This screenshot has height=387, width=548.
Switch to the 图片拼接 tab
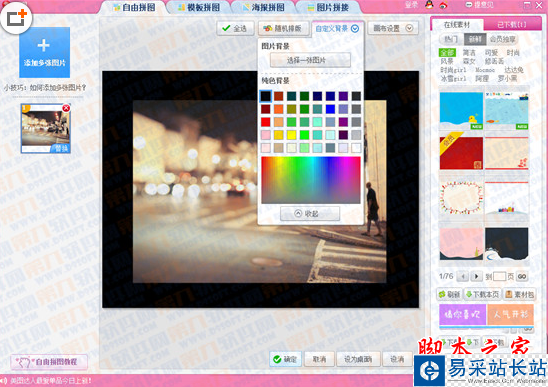(329, 7)
